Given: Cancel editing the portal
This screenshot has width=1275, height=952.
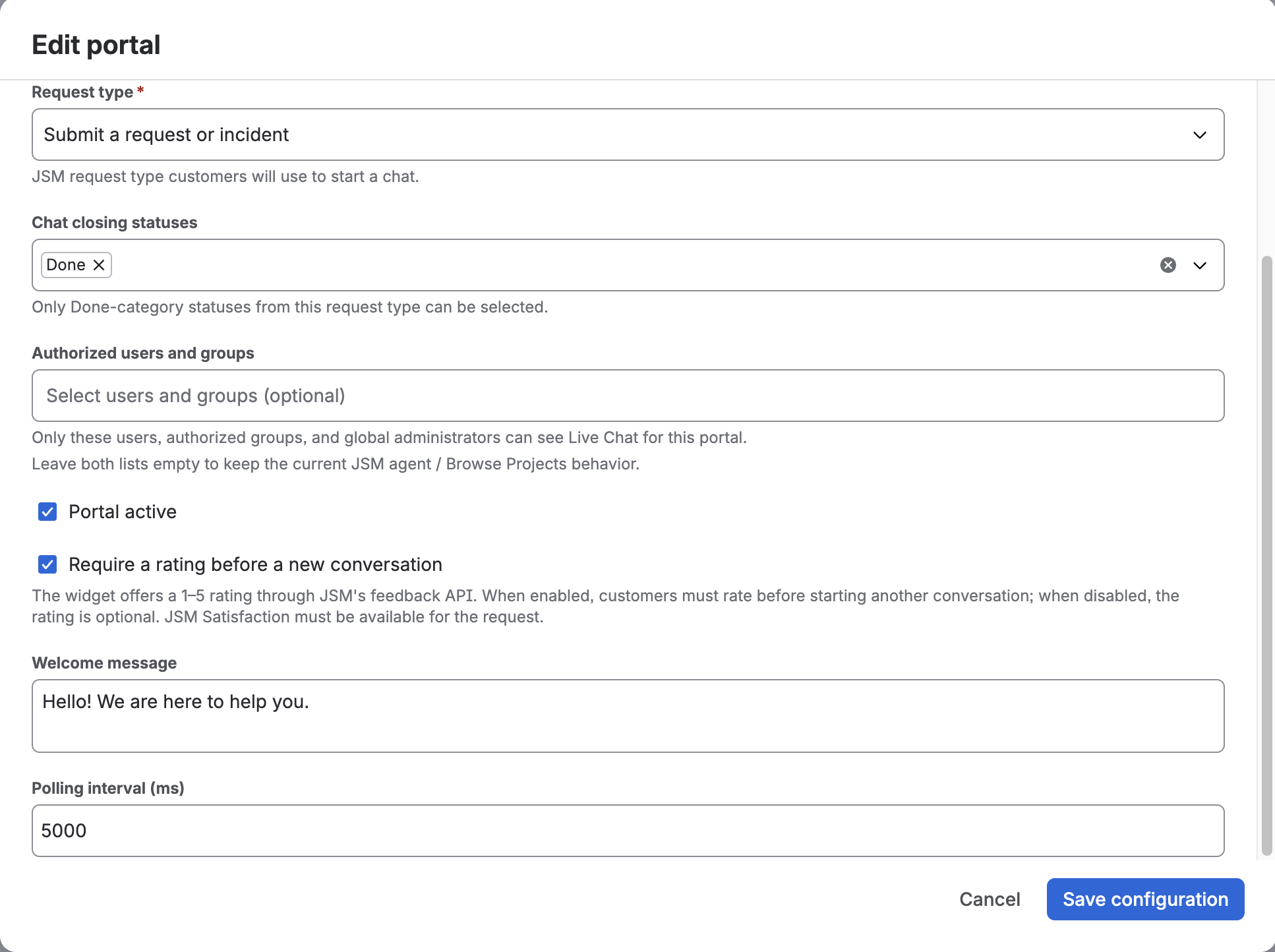Looking at the screenshot, I should [x=990, y=899].
